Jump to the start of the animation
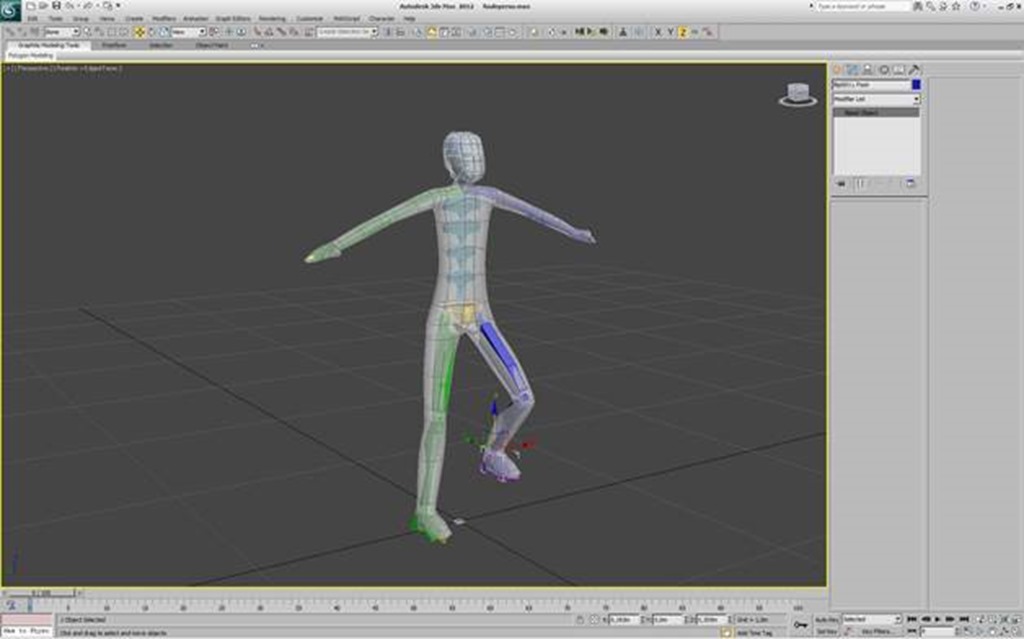Screen dimensions: 1024x639 coord(911,620)
